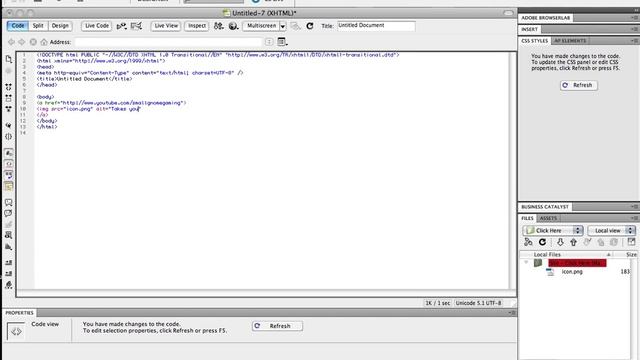
Task: Click Collapse Full Tag icon in coding toolbar
Action: point(9,87)
